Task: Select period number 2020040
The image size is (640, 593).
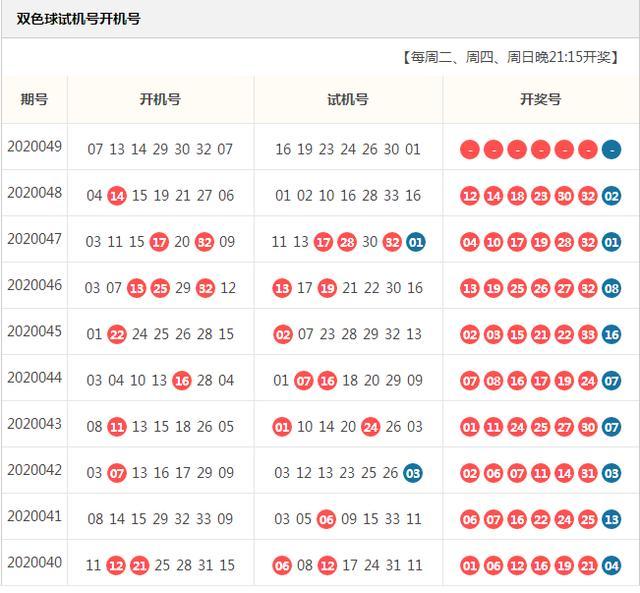Action: (34, 562)
